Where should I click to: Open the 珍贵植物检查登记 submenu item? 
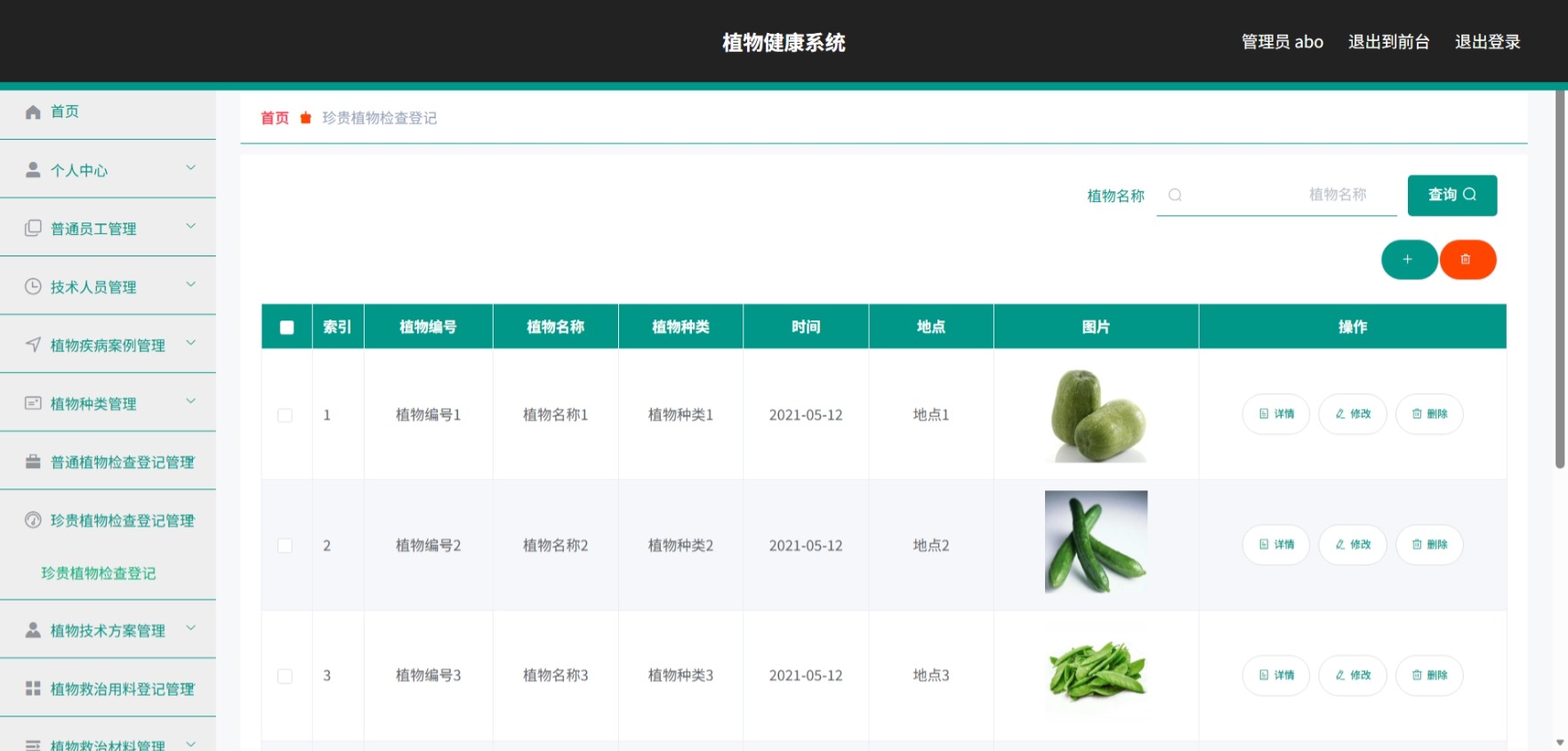pyautogui.click(x=99, y=574)
